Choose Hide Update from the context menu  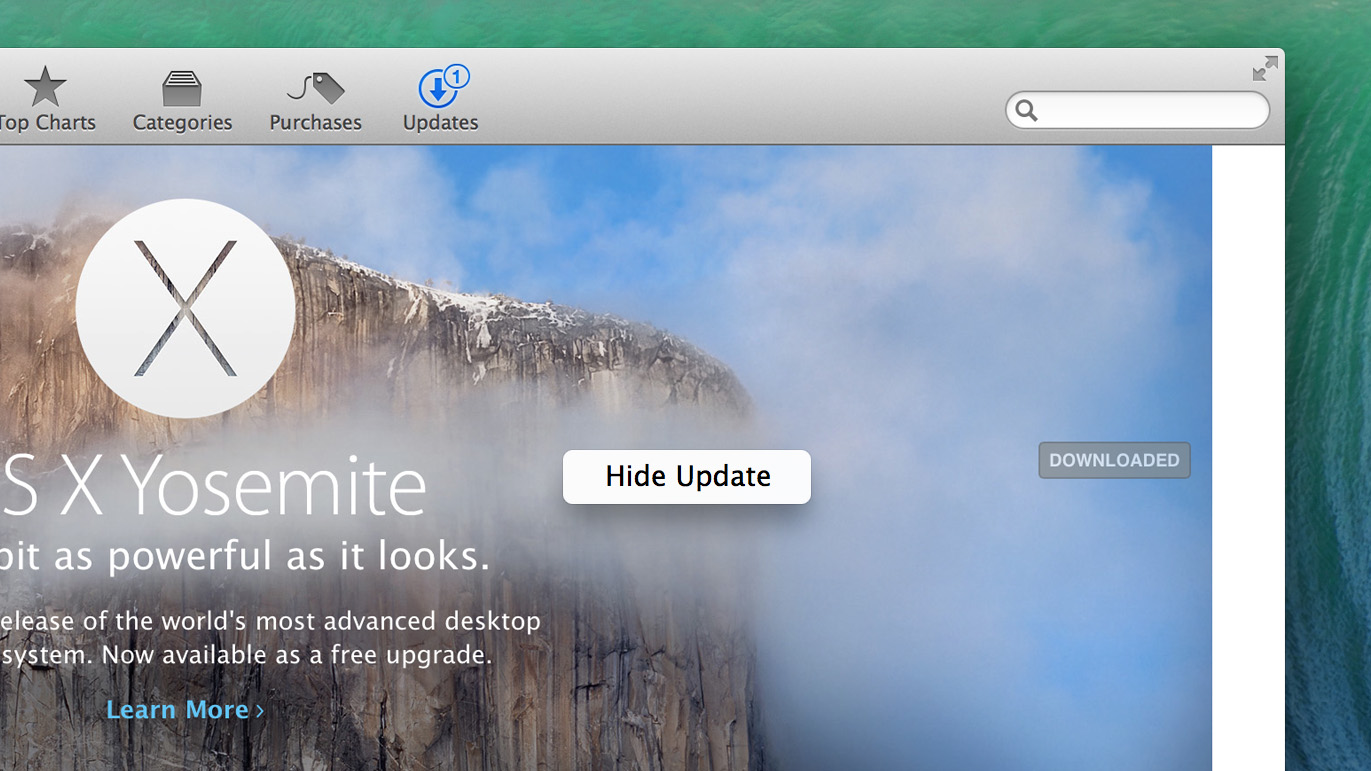pyautogui.click(x=687, y=477)
